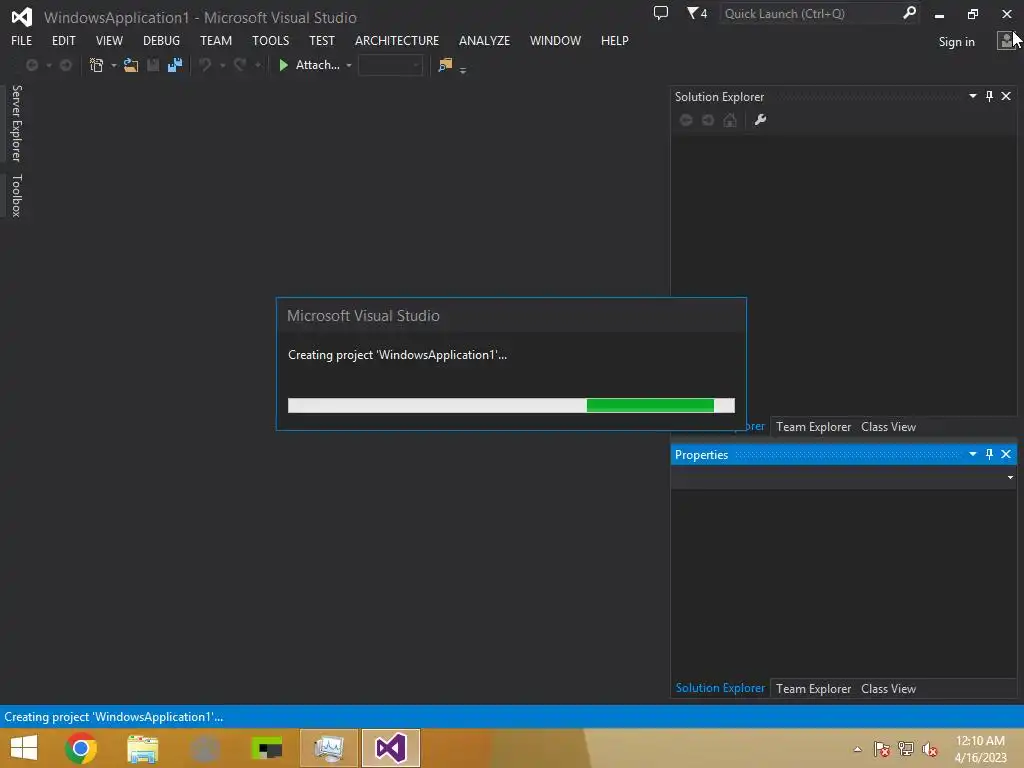Click the Action Center flag tray icon

pyautogui.click(x=882, y=749)
